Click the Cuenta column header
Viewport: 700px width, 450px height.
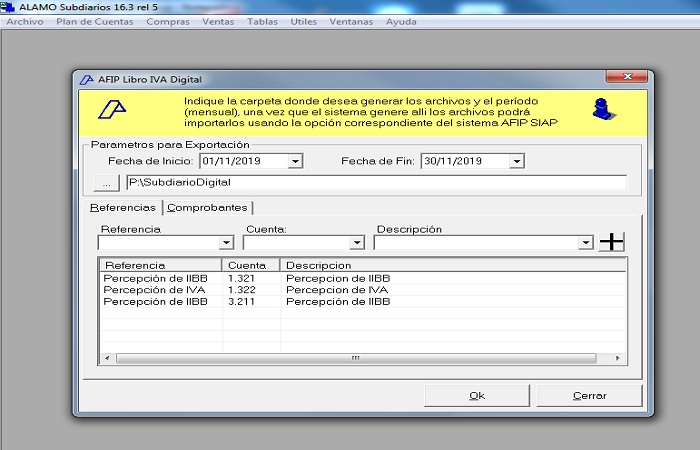(251, 265)
